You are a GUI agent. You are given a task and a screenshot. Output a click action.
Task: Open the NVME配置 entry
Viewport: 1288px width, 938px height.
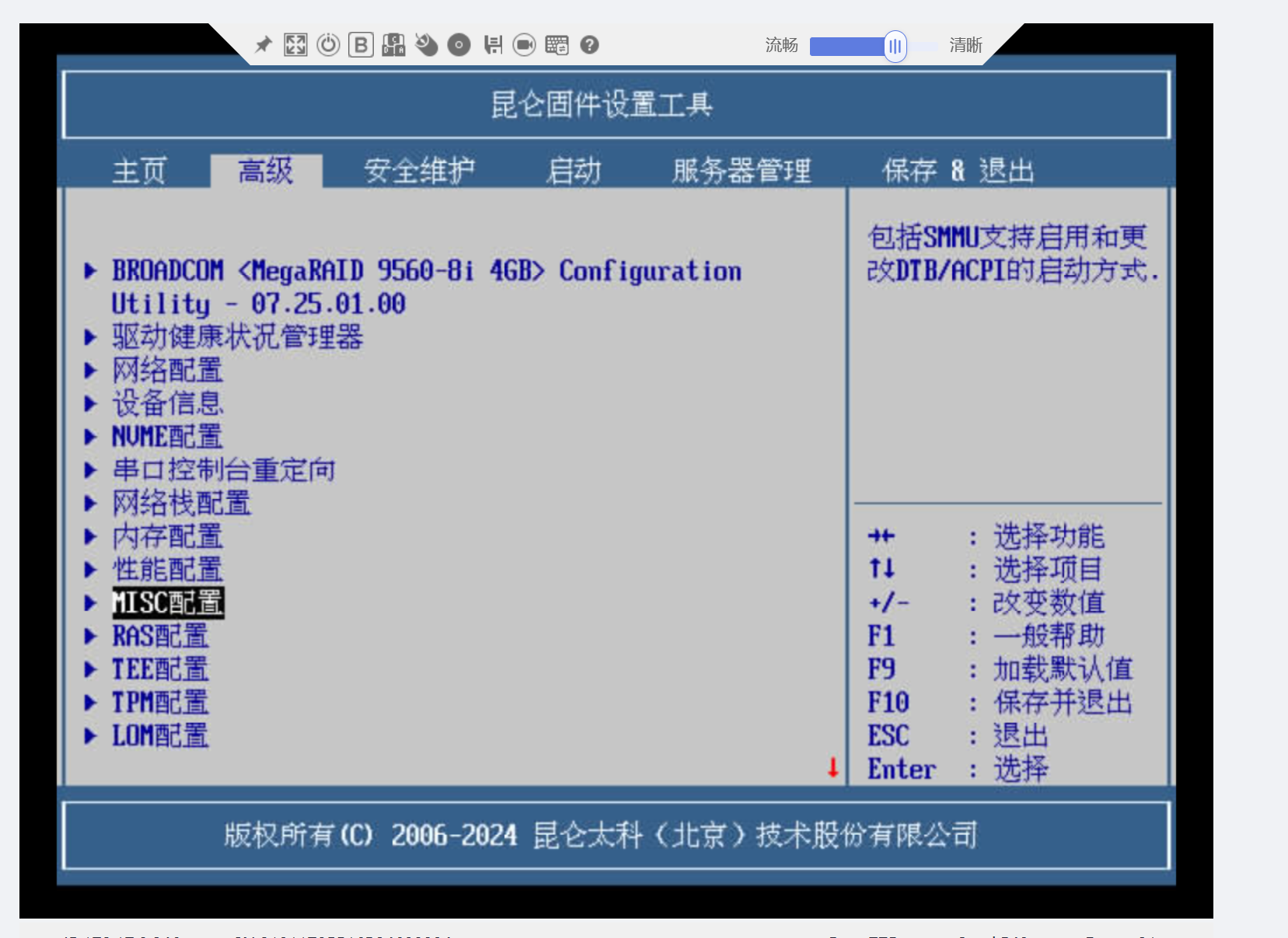coord(168,437)
